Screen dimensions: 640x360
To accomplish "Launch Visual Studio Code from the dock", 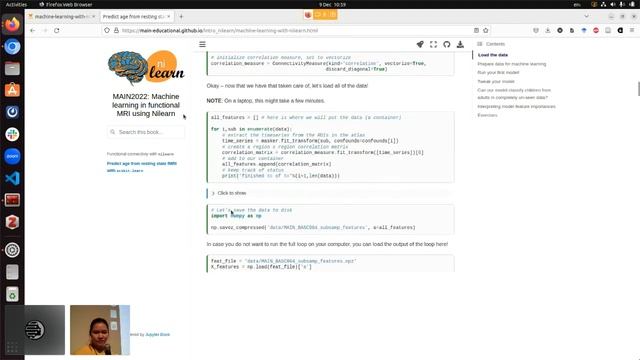I will click(x=12, y=178).
